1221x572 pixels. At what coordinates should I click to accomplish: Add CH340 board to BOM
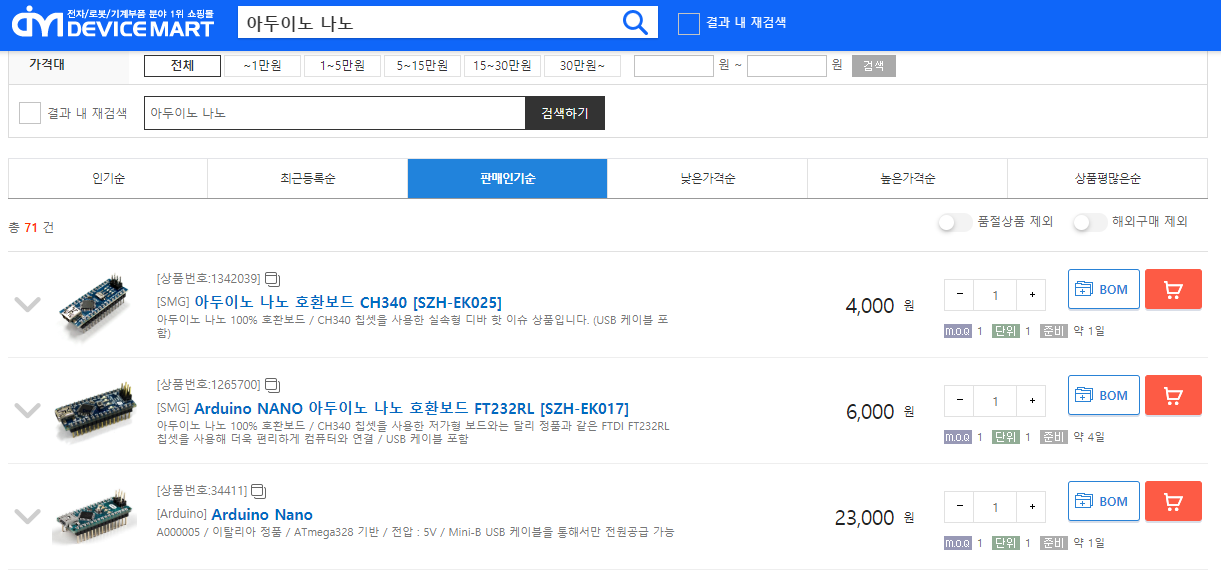pyautogui.click(x=1103, y=289)
